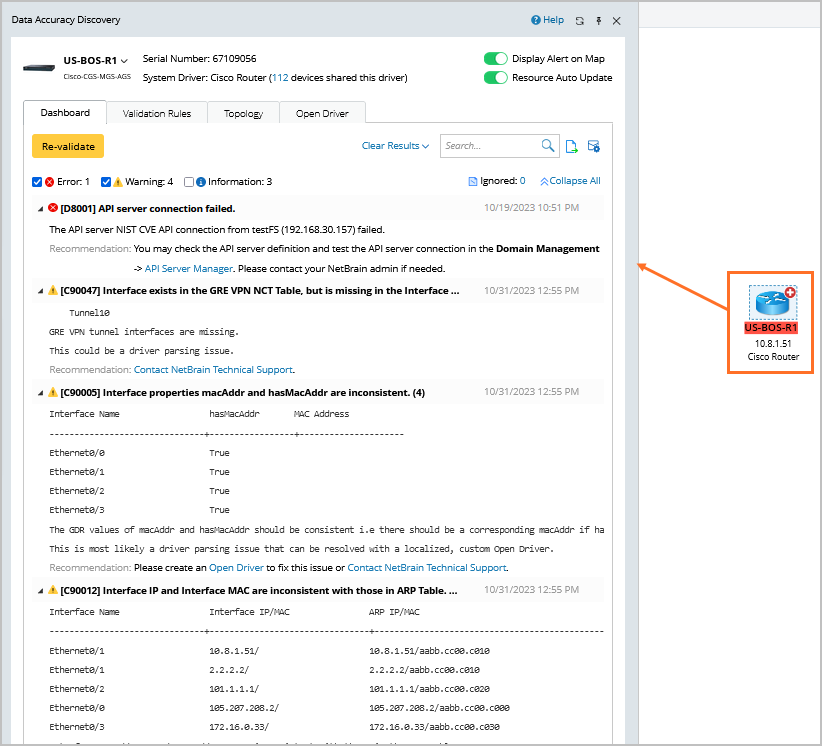Screen dimensions: 822x746
Task: Click the Serial Number 67109056 text
Action: pyautogui.click(x=199, y=59)
